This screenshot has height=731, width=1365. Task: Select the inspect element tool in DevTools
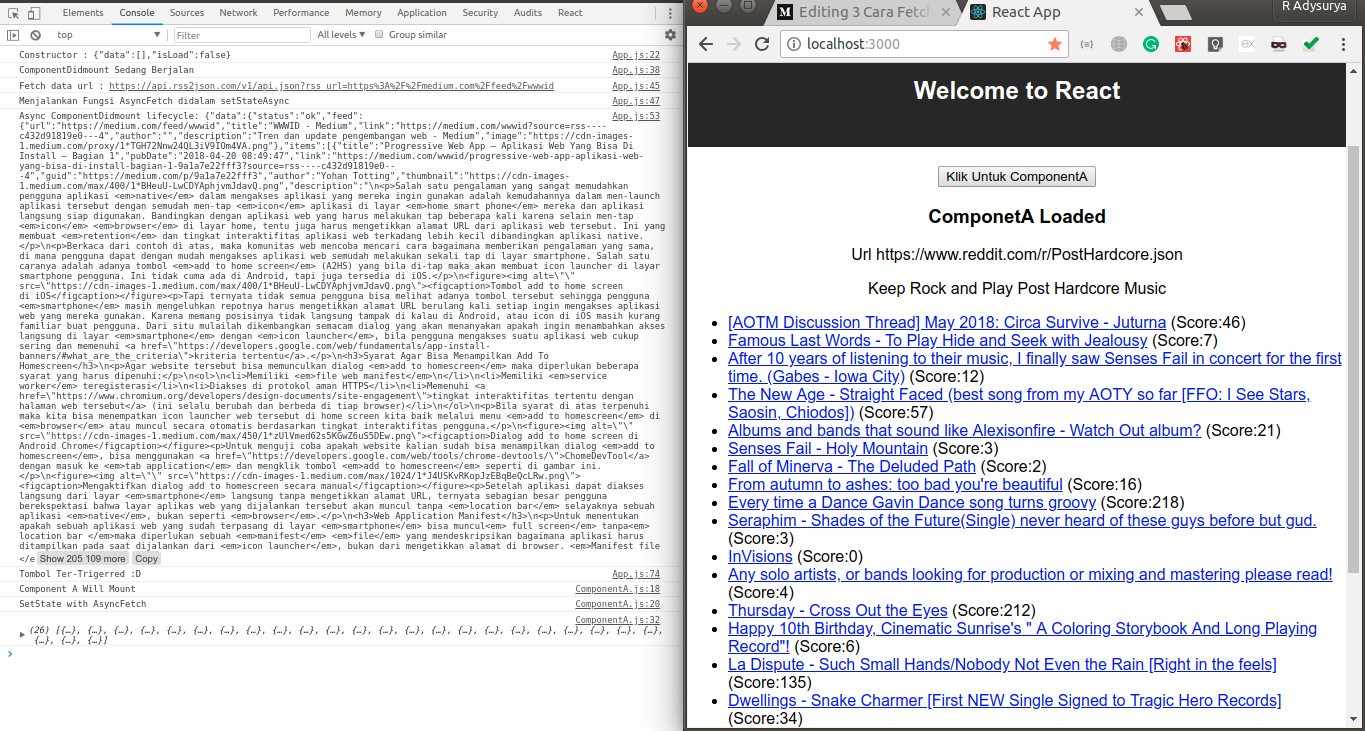11,13
